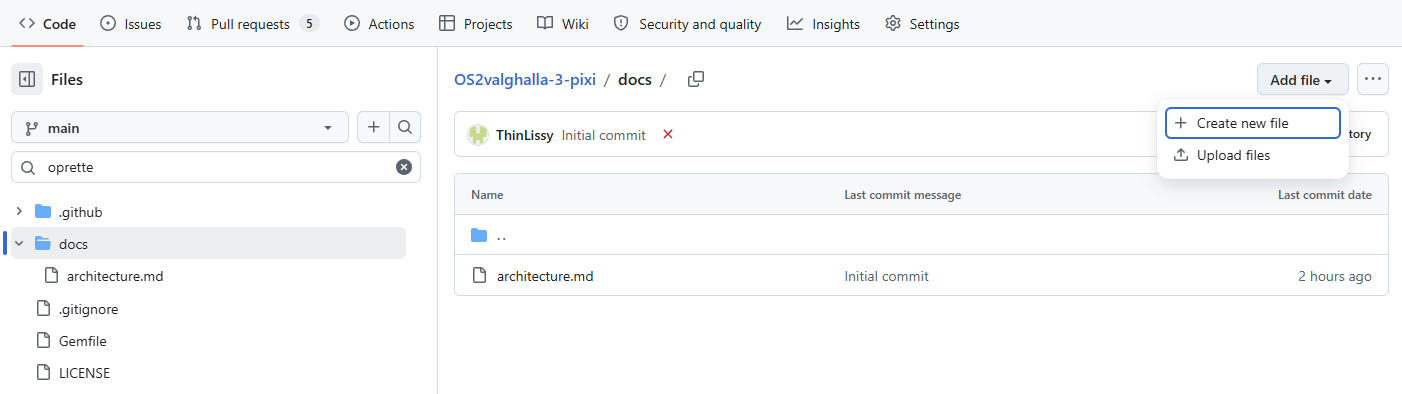Image resolution: width=1402 pixels, height=394 pixels.
Task: Select docs folder in file tree
Action: [209, 243]
